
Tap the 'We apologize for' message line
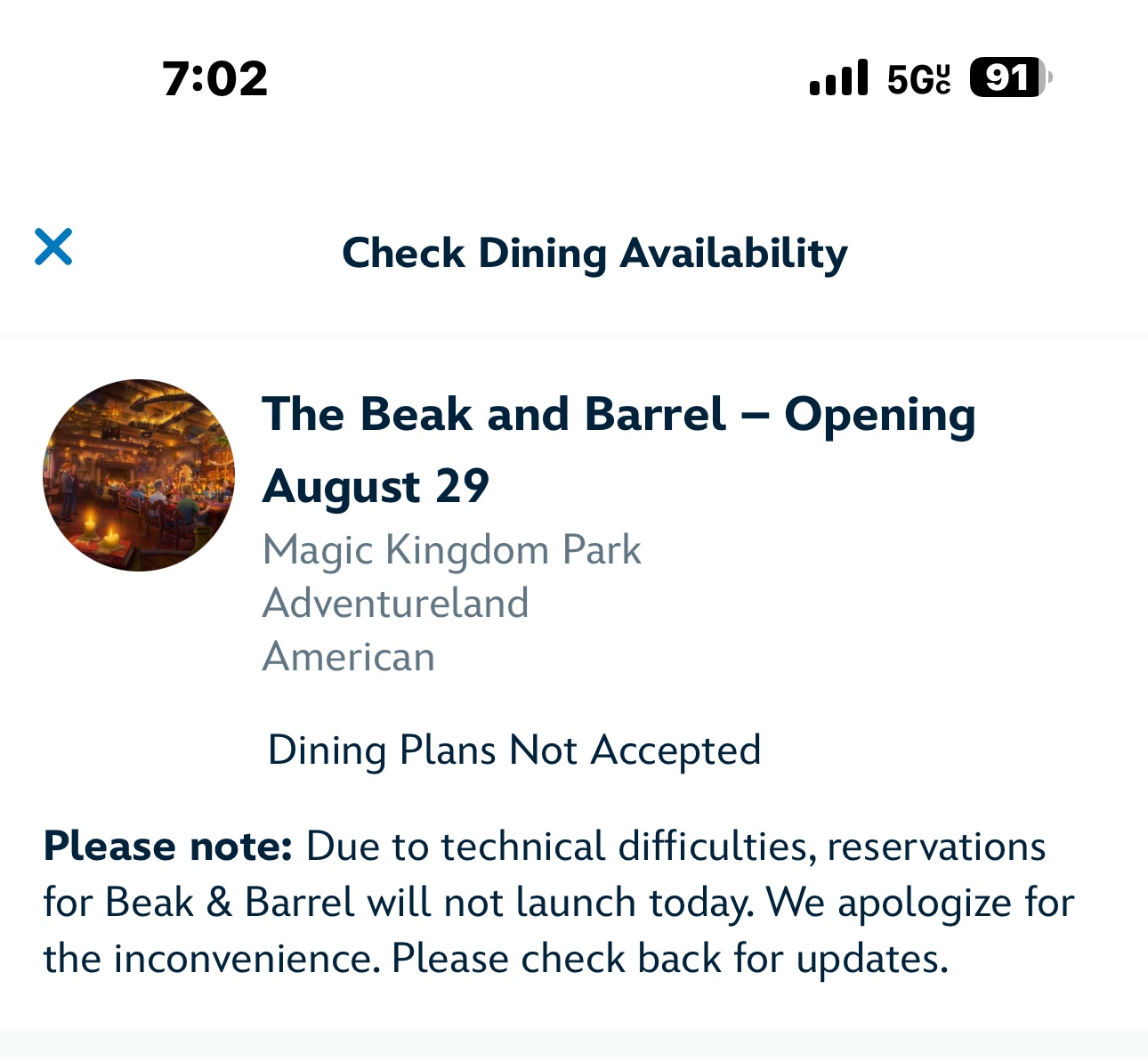tap(920, 903)
